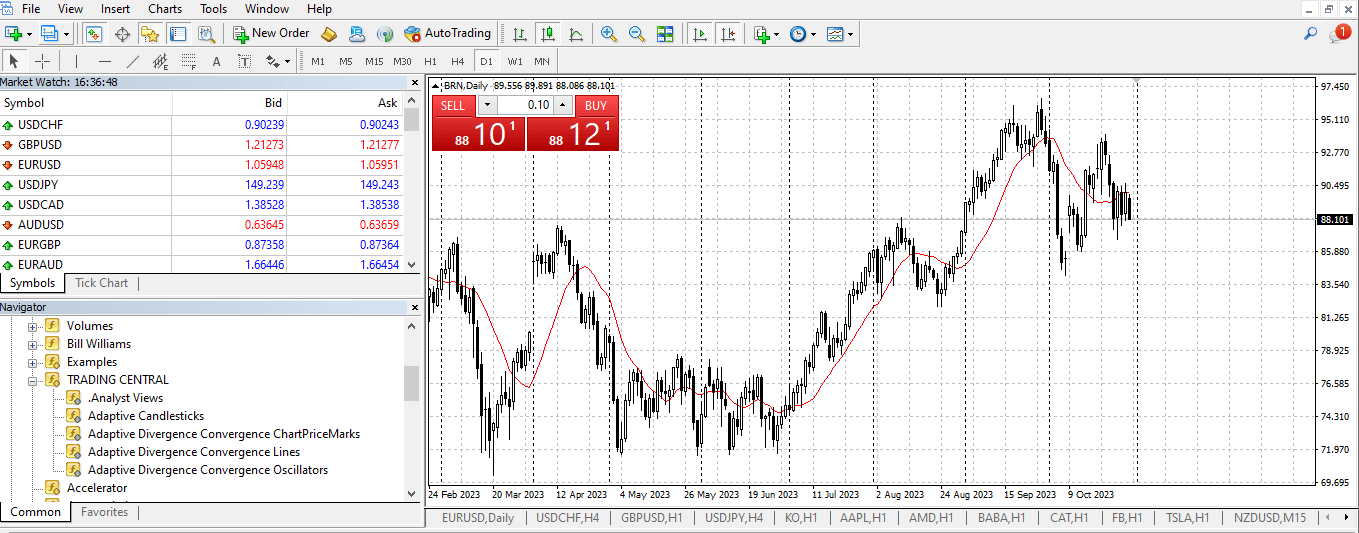Switch to the Tick Chart tab
The image size is (1359, 533).
[x=101, y=283]
